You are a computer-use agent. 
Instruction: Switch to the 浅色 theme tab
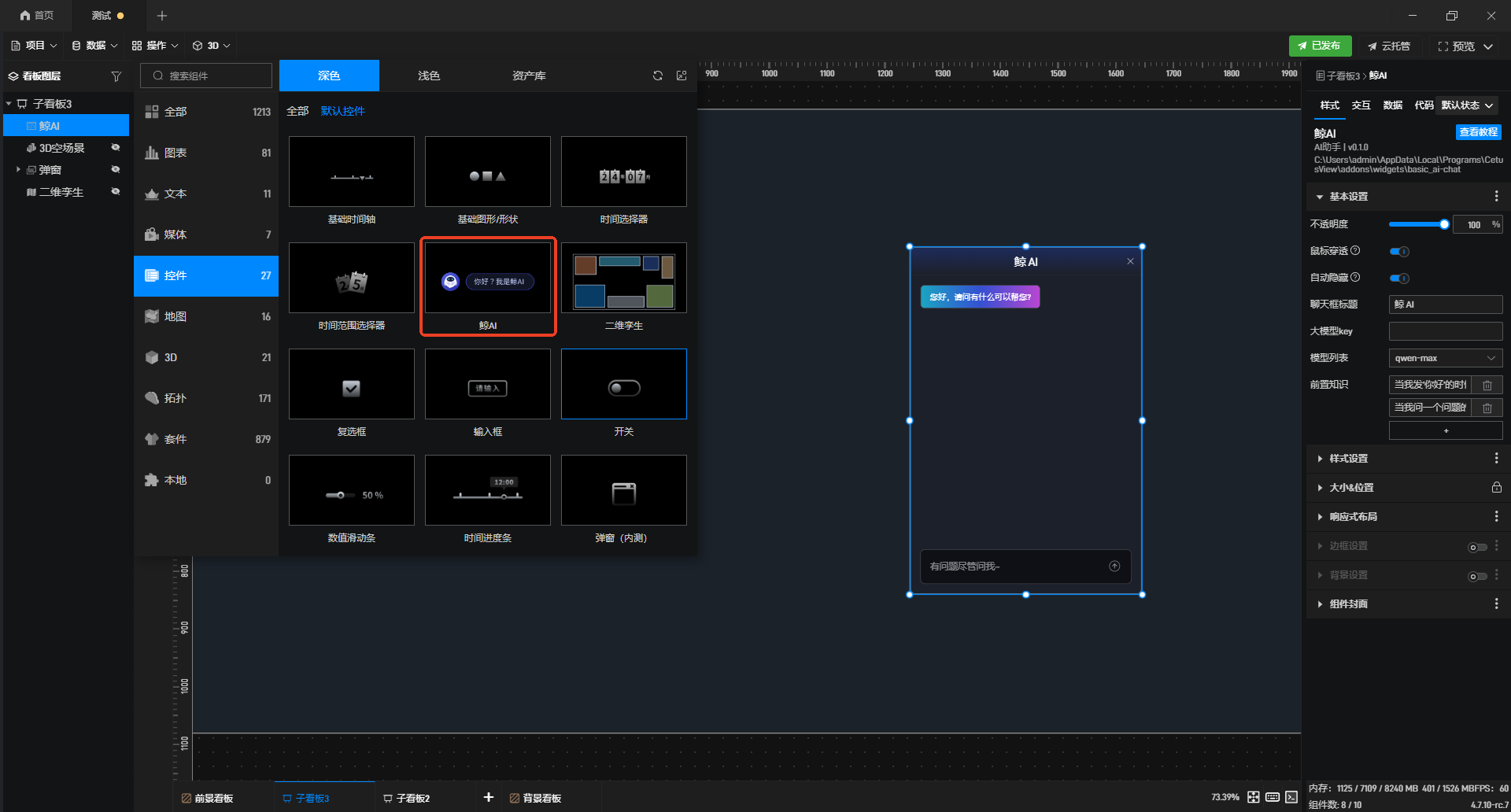(x=429, y=76)
